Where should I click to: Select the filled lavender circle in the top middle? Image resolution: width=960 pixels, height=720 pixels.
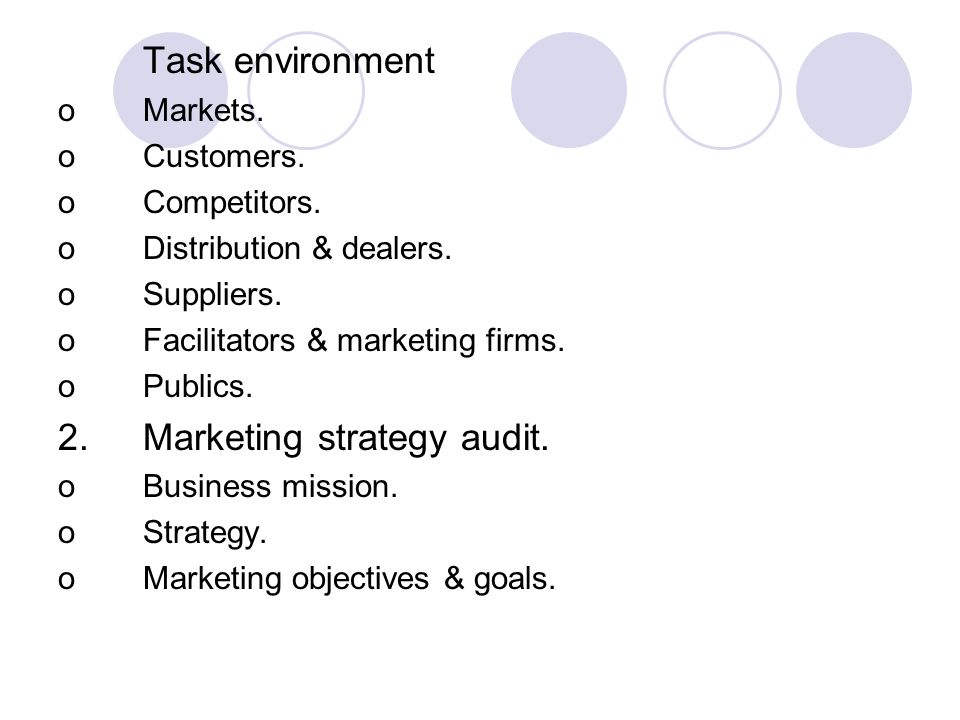point(569,90)
